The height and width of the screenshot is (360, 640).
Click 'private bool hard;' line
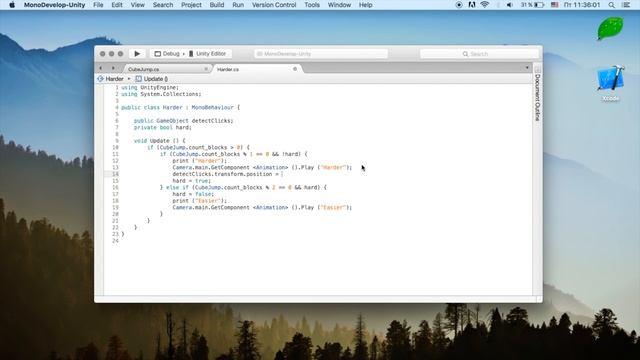(163, 127)
